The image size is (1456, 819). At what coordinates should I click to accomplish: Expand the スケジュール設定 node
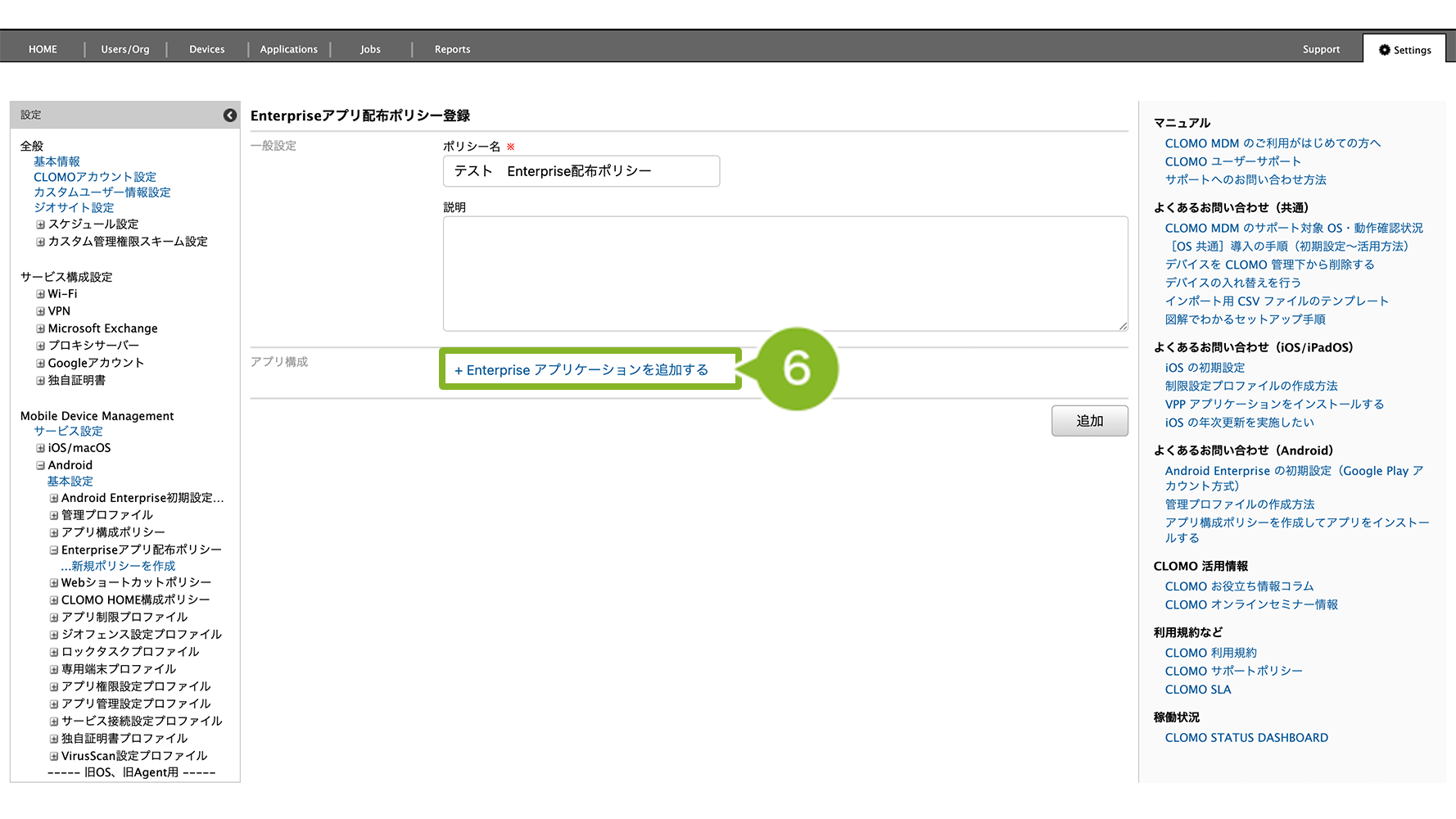pos(40,224)
